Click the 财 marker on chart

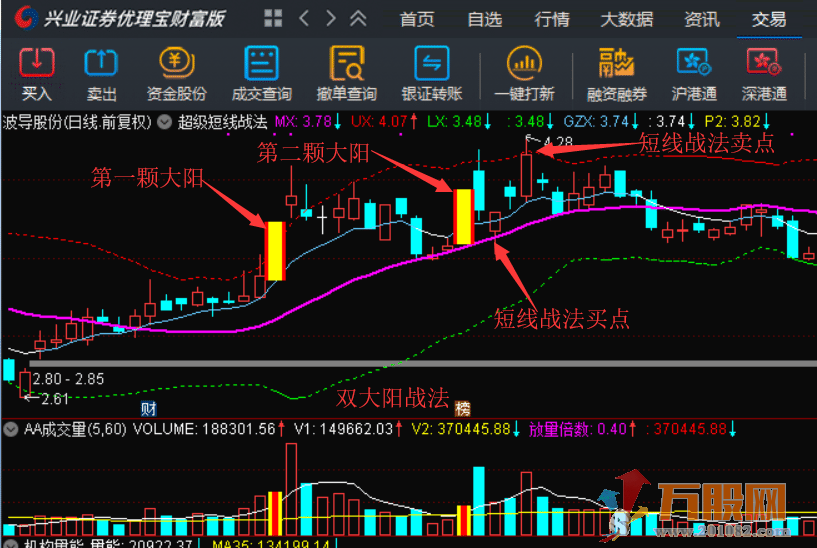148,409
